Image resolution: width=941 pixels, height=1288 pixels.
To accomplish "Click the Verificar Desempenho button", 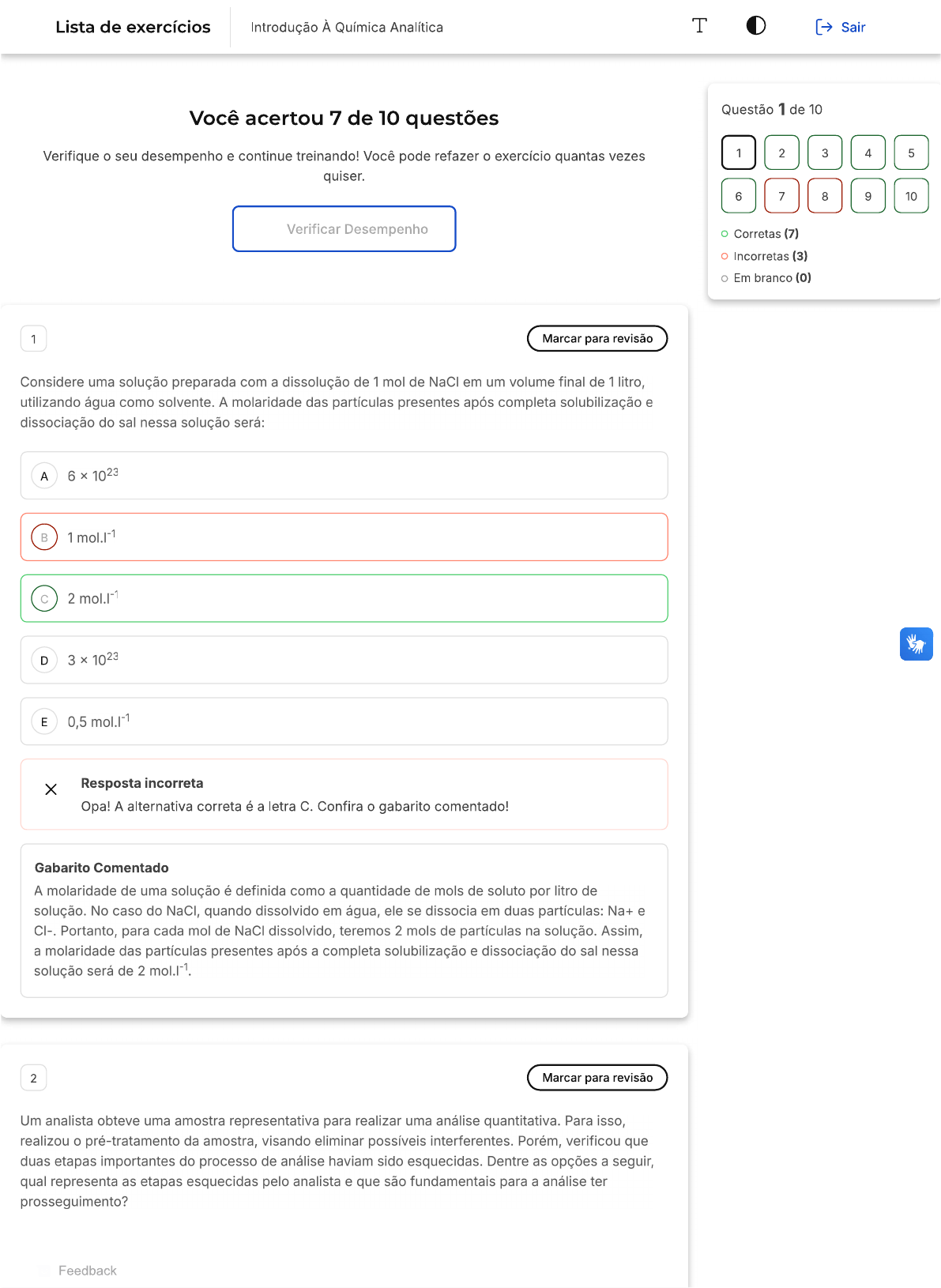I will 344,229.
